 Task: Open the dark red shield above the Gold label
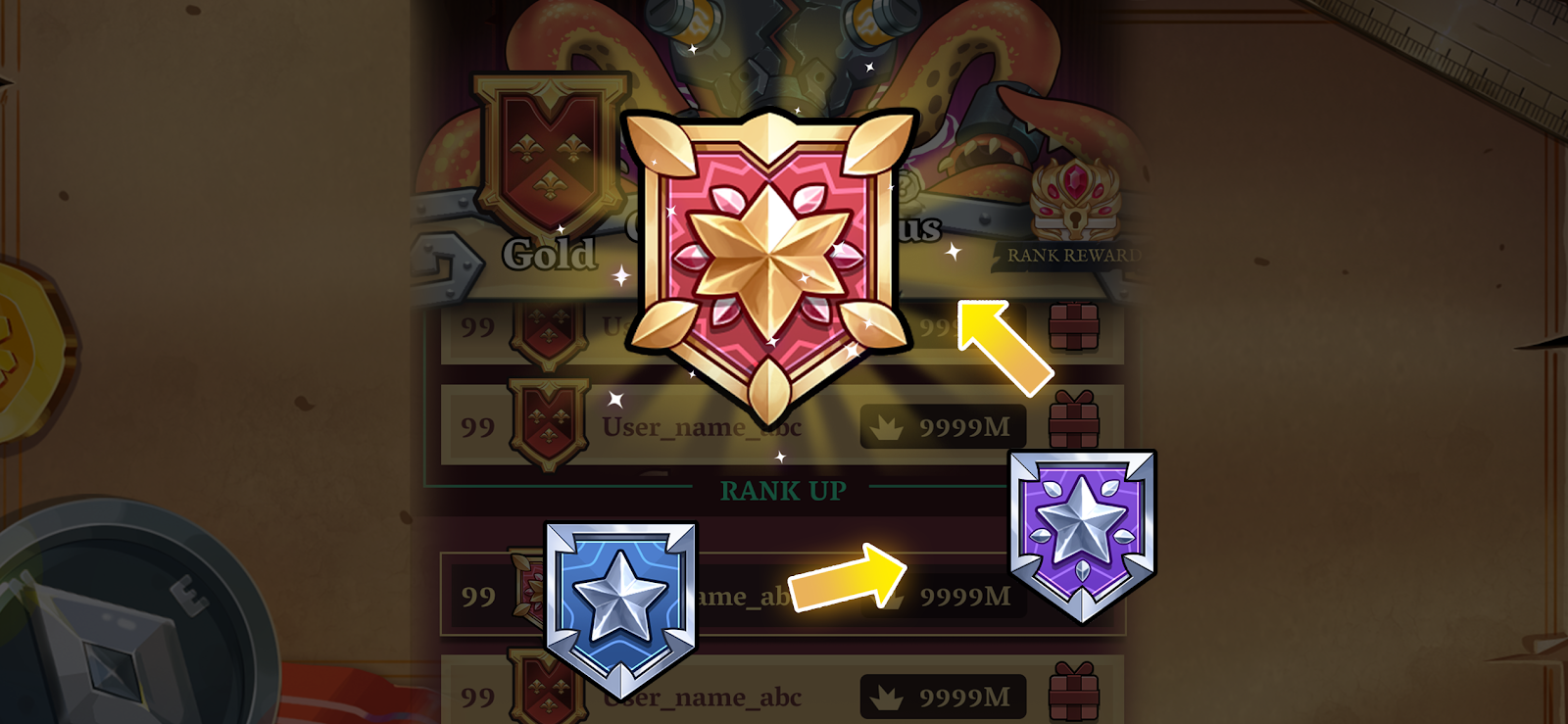[x=553, y=155]
